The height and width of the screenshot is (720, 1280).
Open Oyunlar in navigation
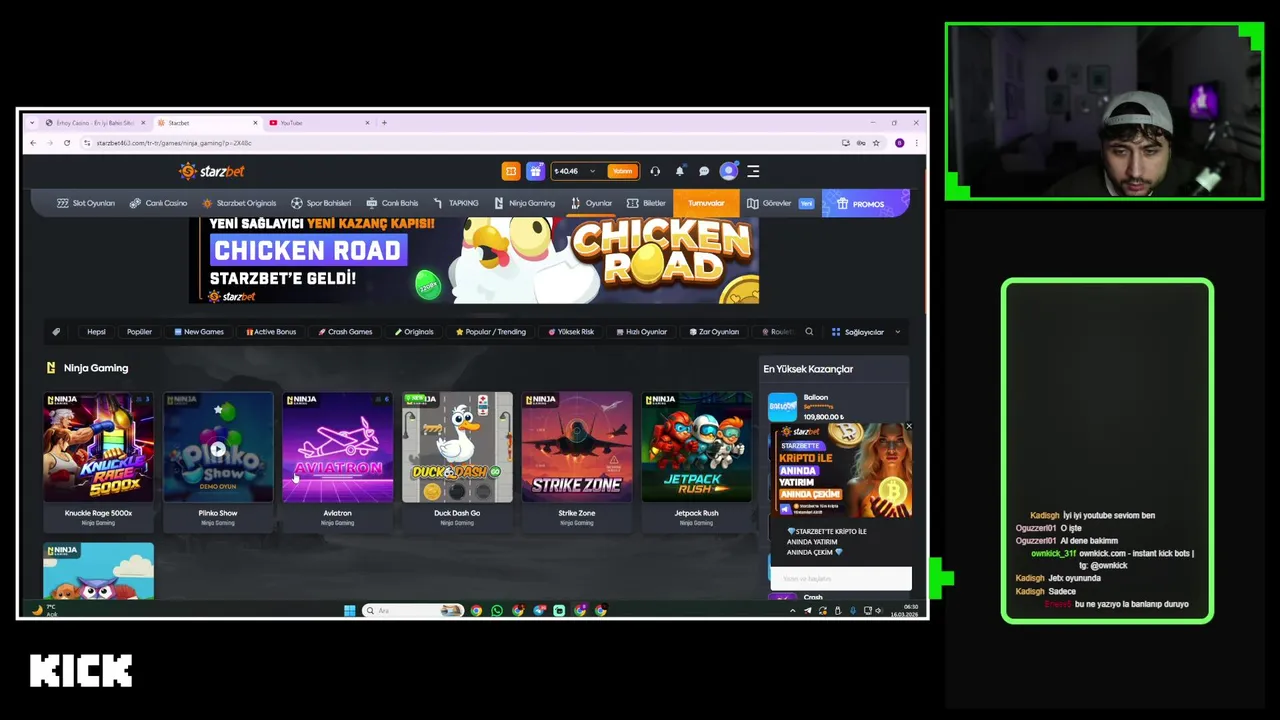tap(591, 203)
